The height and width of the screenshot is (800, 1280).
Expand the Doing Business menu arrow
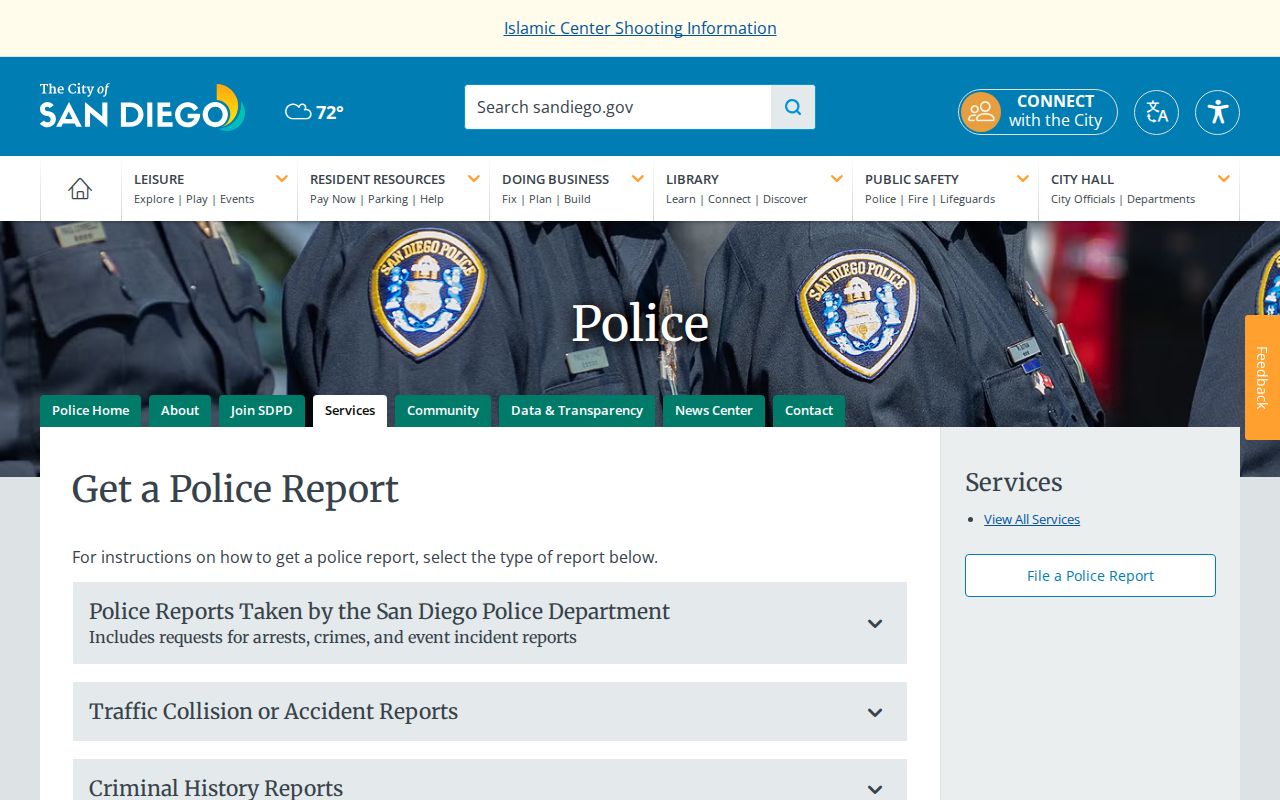point(637,179)
